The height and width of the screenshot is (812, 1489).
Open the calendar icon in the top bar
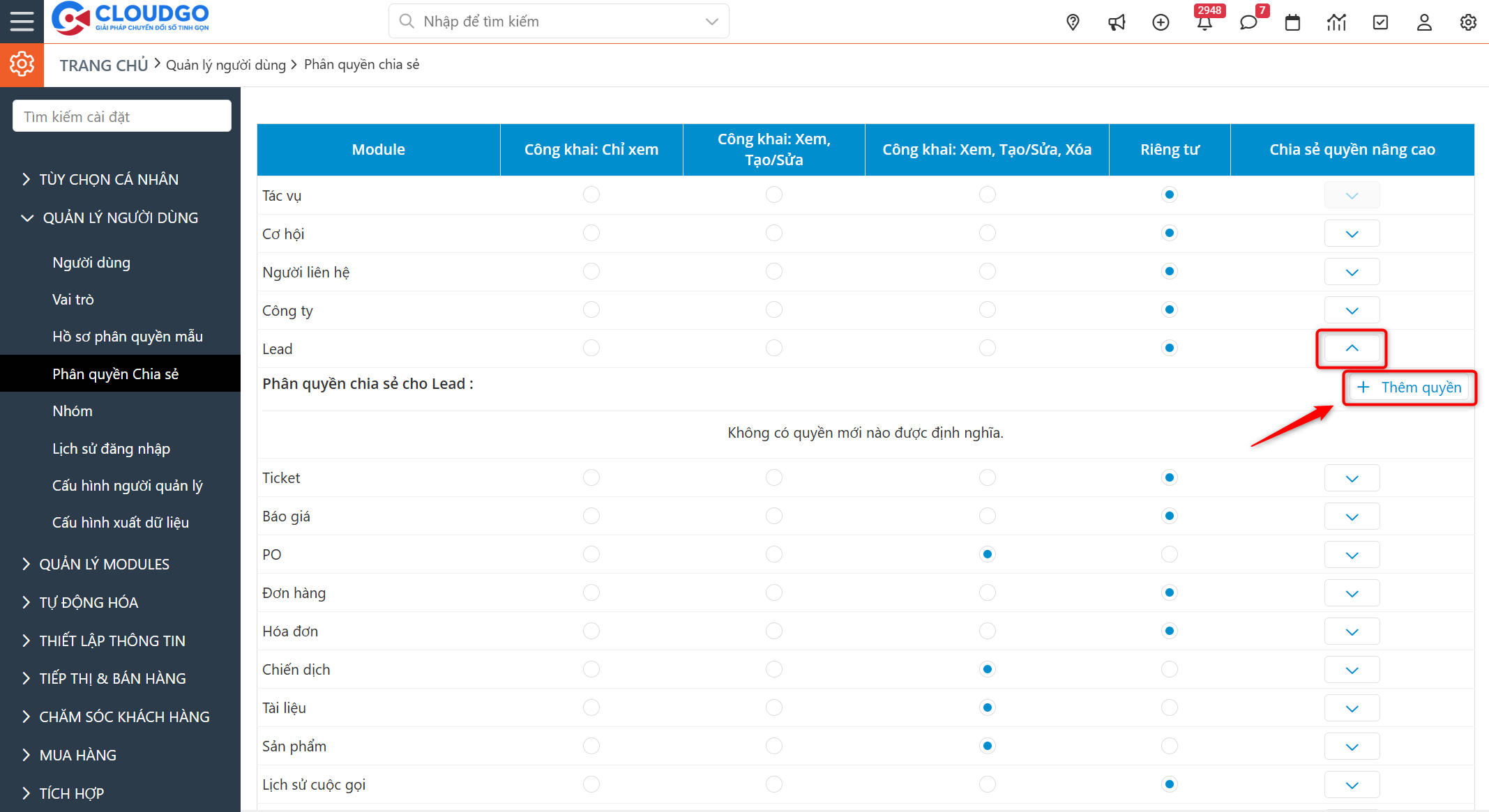[x=1292, y=22]
